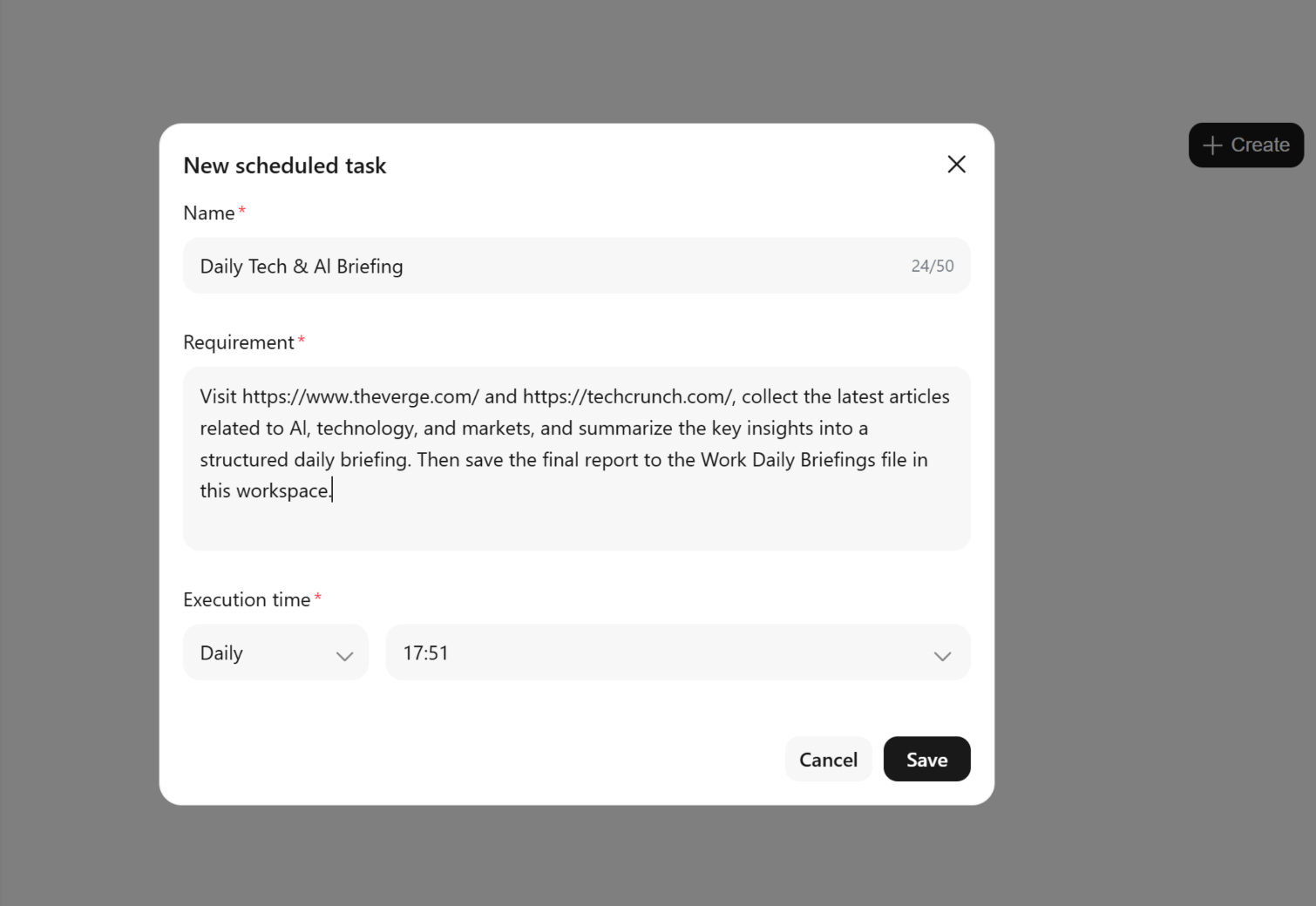
Task: Click the Name field label
Action: point(209,213)
